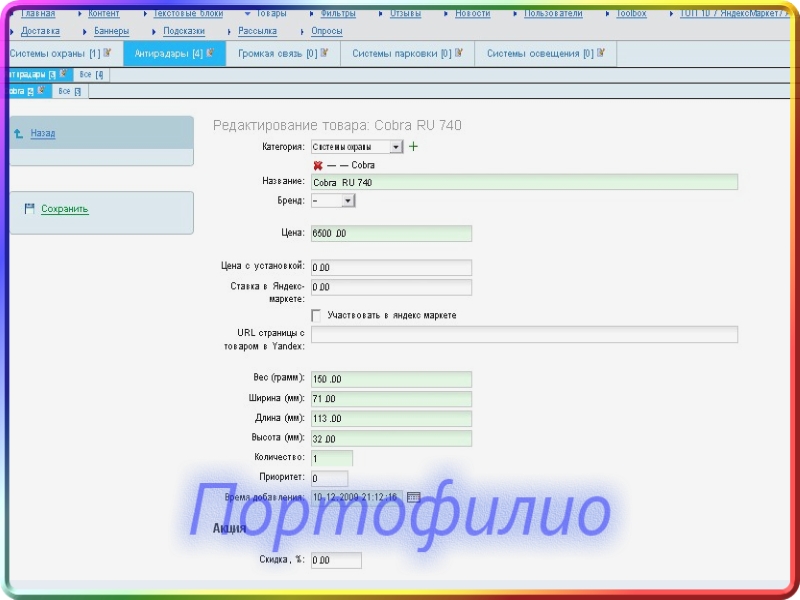This screenshot has height=600, width=800.
Task: Open Новости menu
Action: 472,13
